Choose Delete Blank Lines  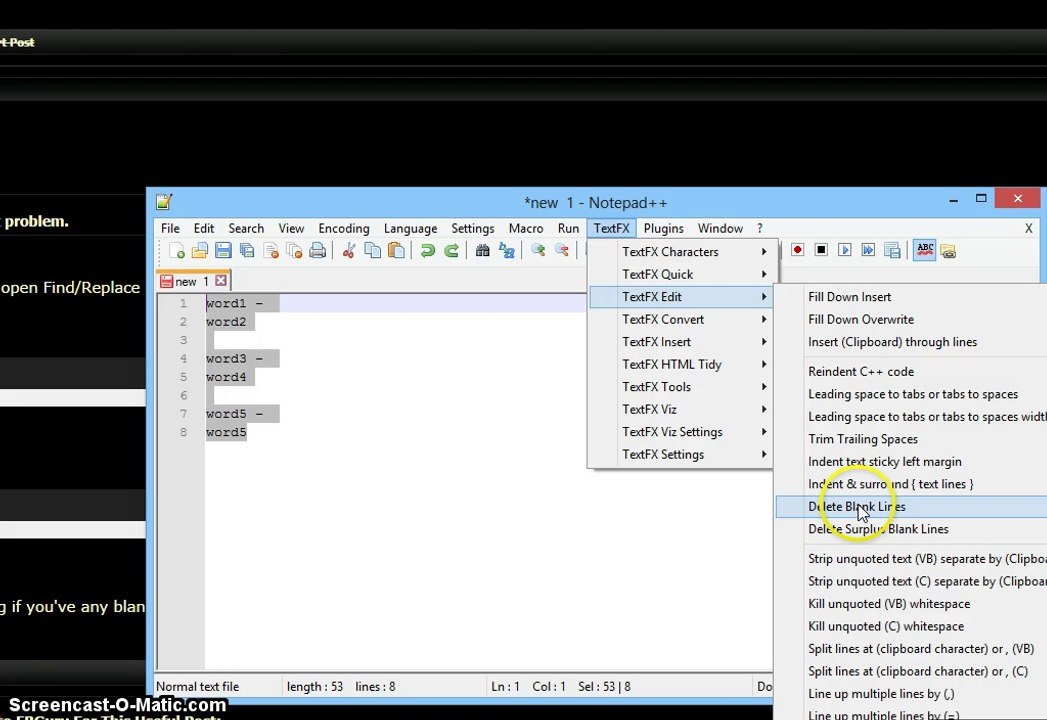(x=911, y=506)
